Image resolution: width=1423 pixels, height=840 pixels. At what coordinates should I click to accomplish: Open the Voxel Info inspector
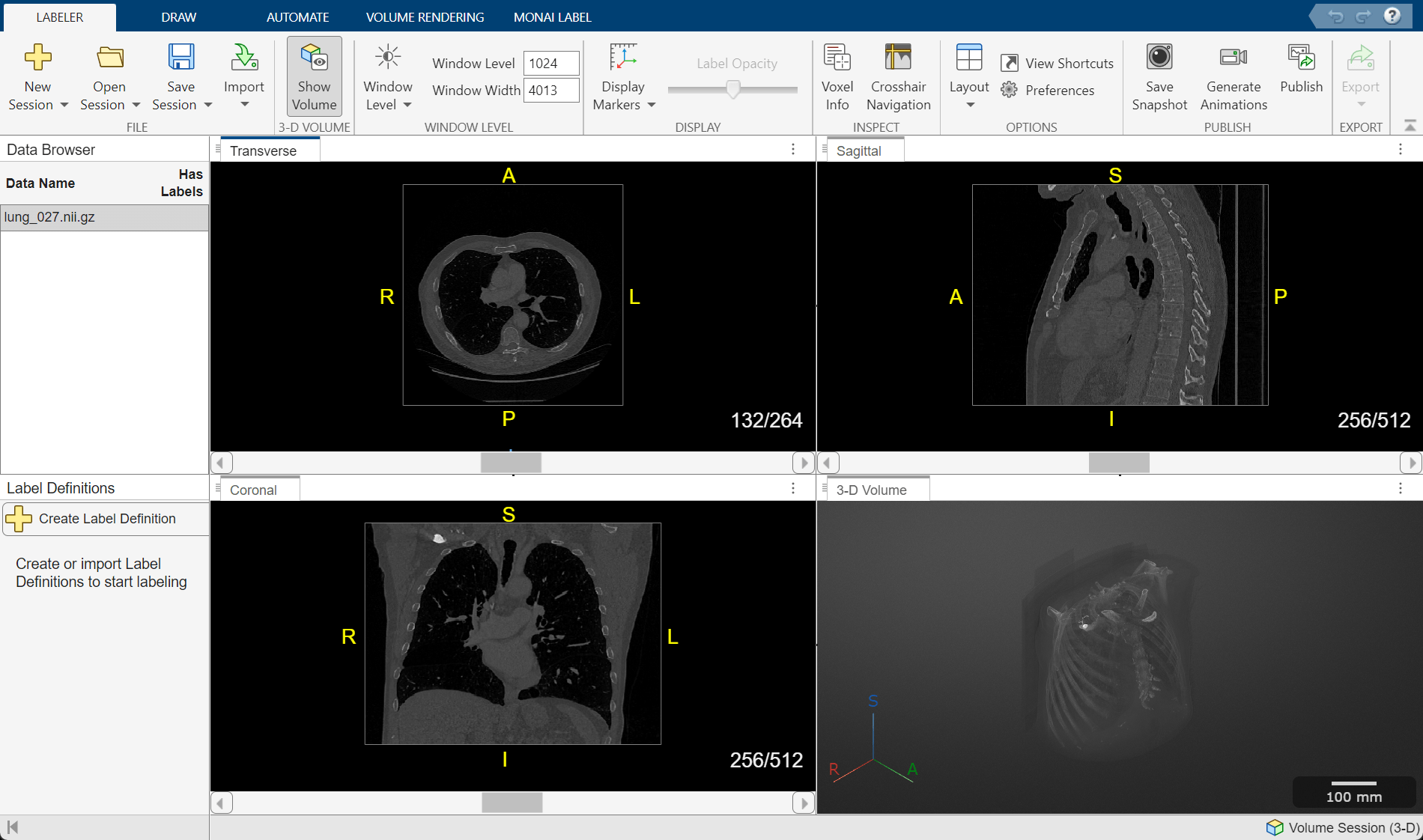click(837, 75)
